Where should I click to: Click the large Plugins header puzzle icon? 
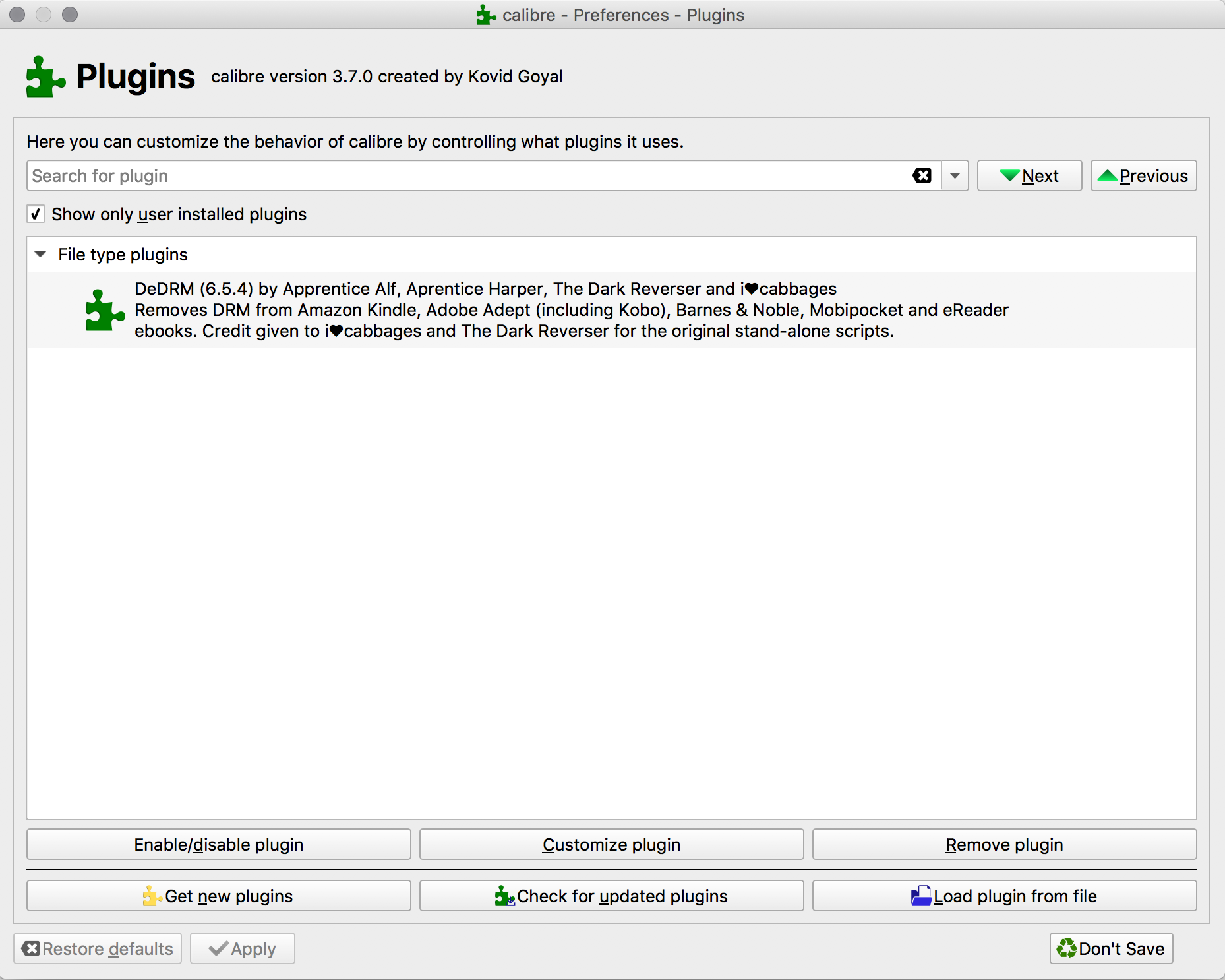click(45, 77)
